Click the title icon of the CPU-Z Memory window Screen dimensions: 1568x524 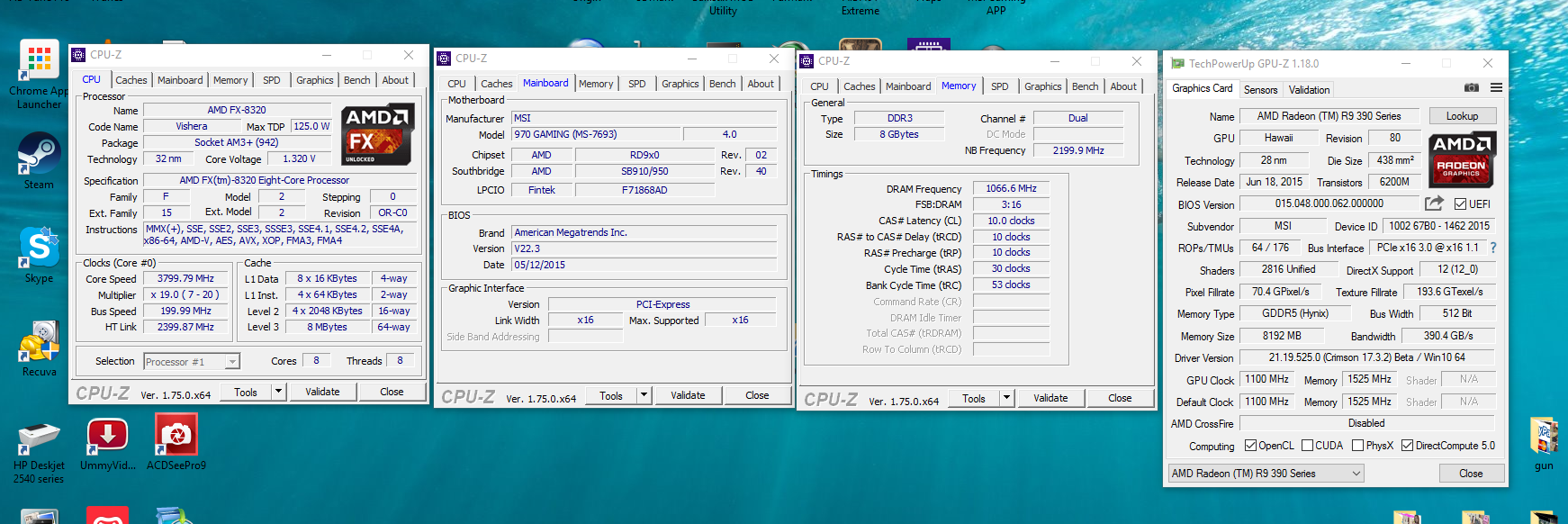pyautogui.click(x=807, y=61)
